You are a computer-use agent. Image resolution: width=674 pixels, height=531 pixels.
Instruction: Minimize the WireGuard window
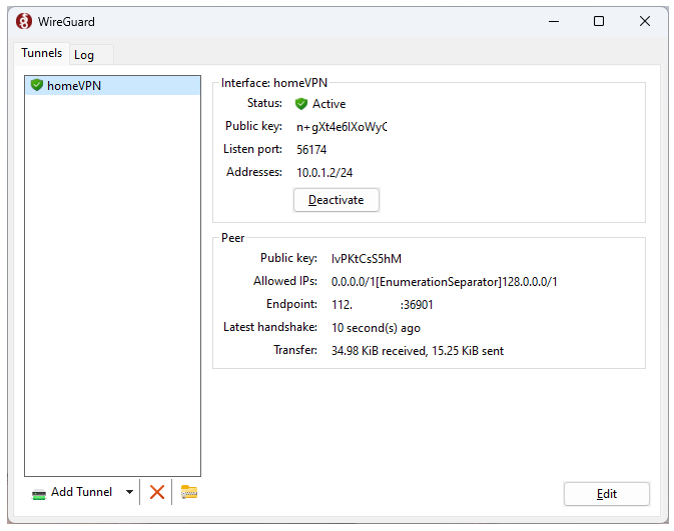554,21
